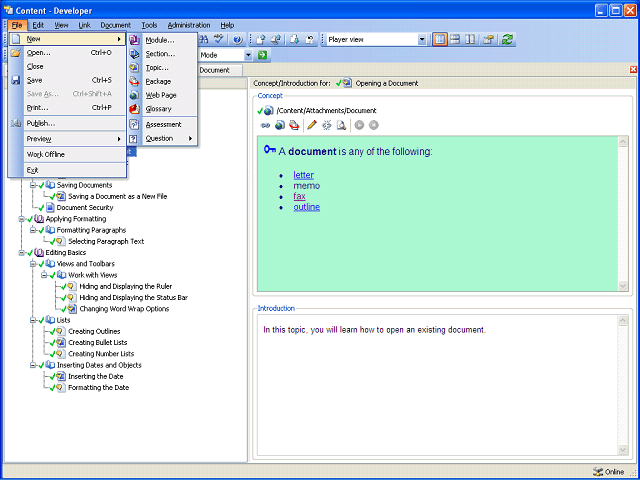Viewport: 640px width, 480px height.
Task: Click the blue help question mark icon
Action: pyautogui.click(x=238, y=40)
